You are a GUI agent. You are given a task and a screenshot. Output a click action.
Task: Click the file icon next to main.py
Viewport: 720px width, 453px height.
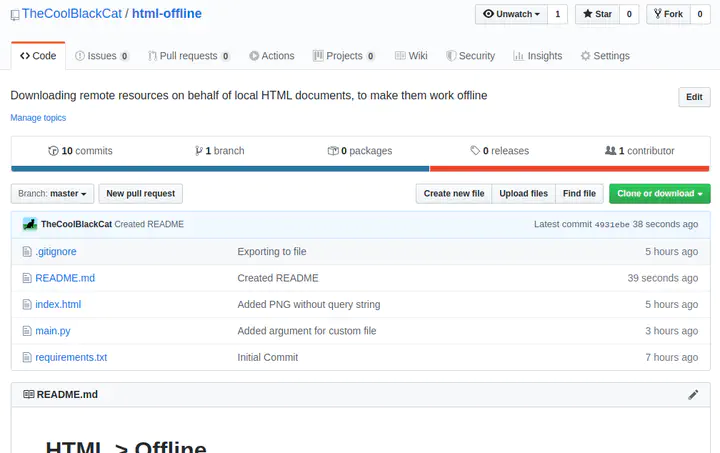(27, 331)
